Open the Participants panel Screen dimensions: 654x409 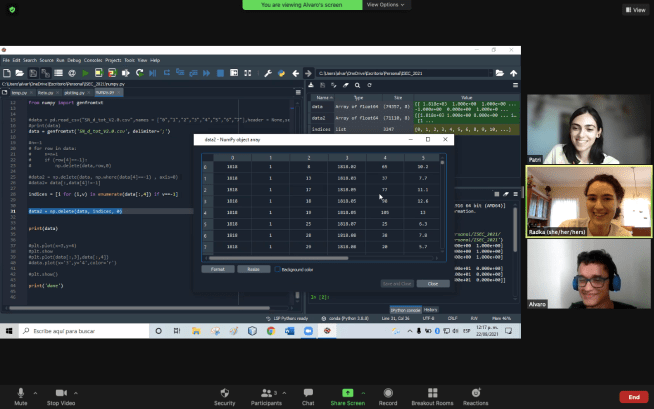pyautogui.click(x=264, y=392)
